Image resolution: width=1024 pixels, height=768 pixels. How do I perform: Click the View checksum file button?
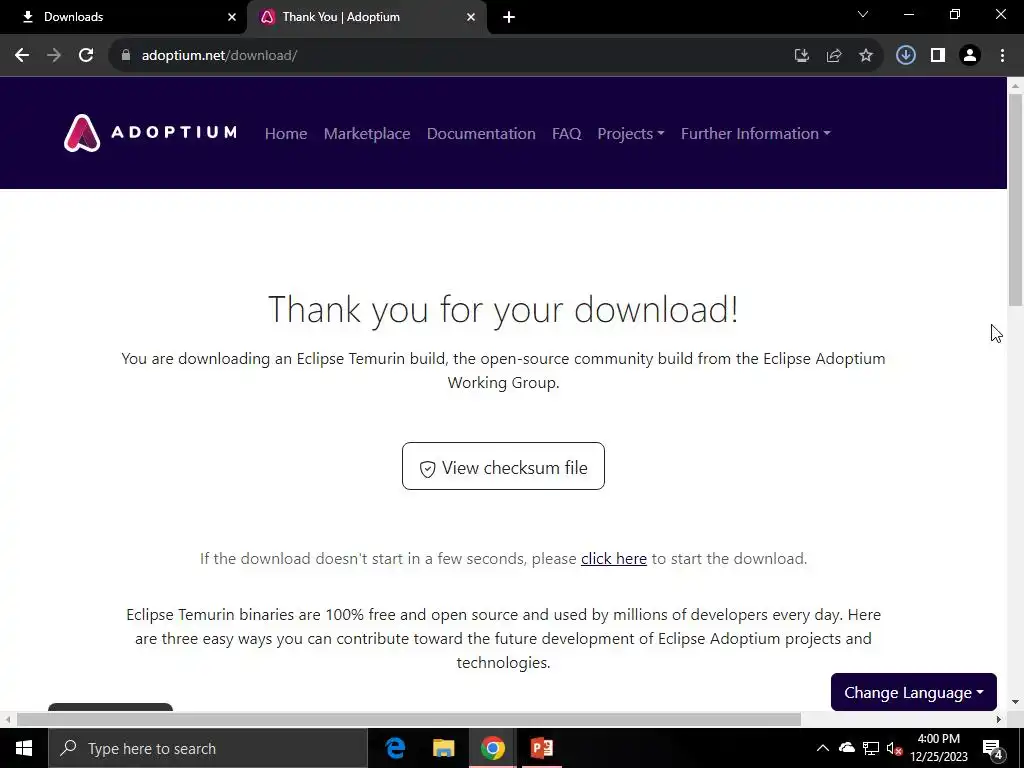coord(504,466)
